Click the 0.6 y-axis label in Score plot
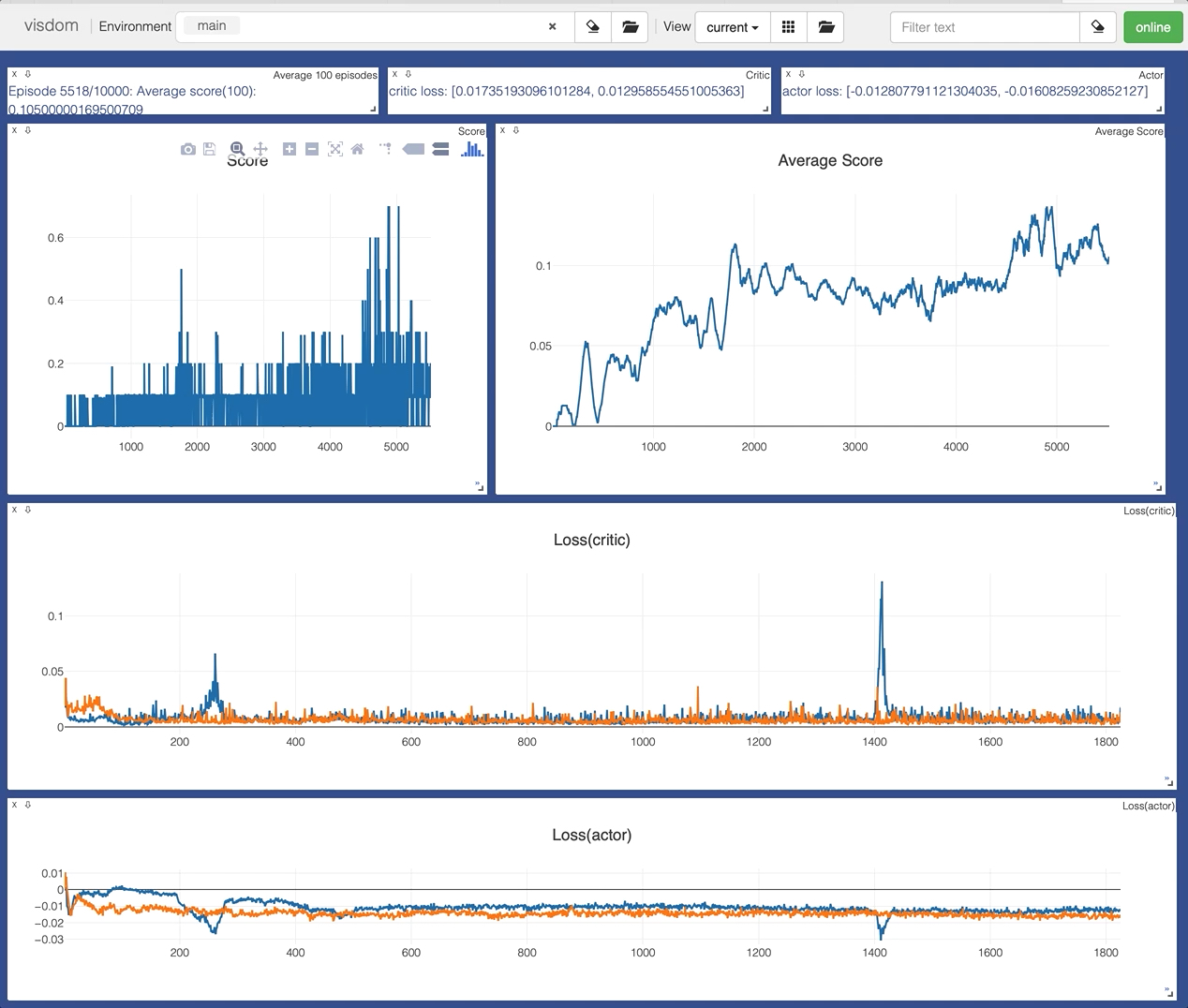 (x=56, y=238)
